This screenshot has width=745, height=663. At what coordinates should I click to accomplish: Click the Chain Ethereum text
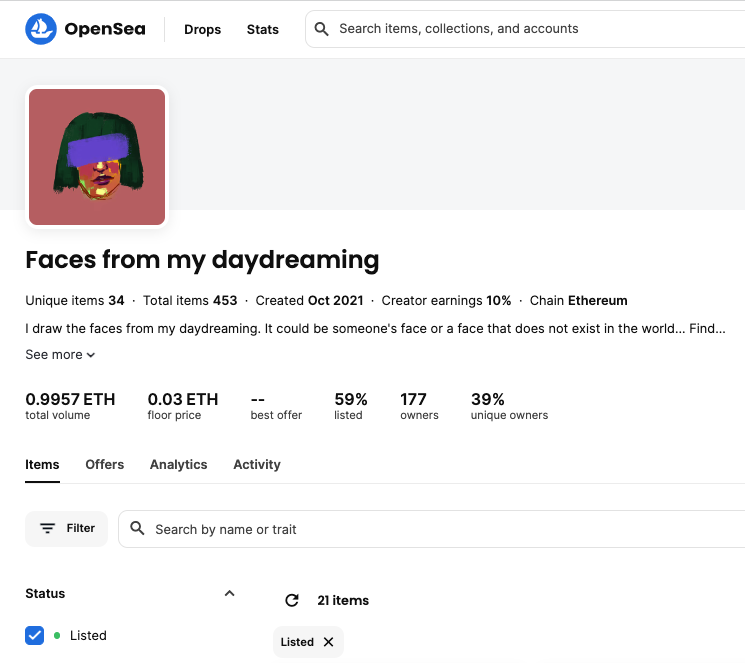(579, 300)
